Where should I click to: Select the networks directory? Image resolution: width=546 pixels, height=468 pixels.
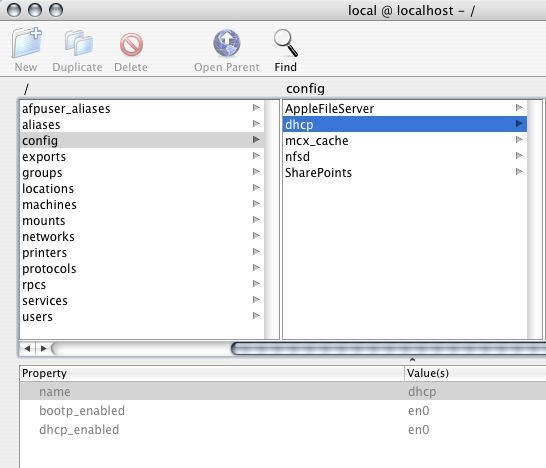[x=142, y=236]
